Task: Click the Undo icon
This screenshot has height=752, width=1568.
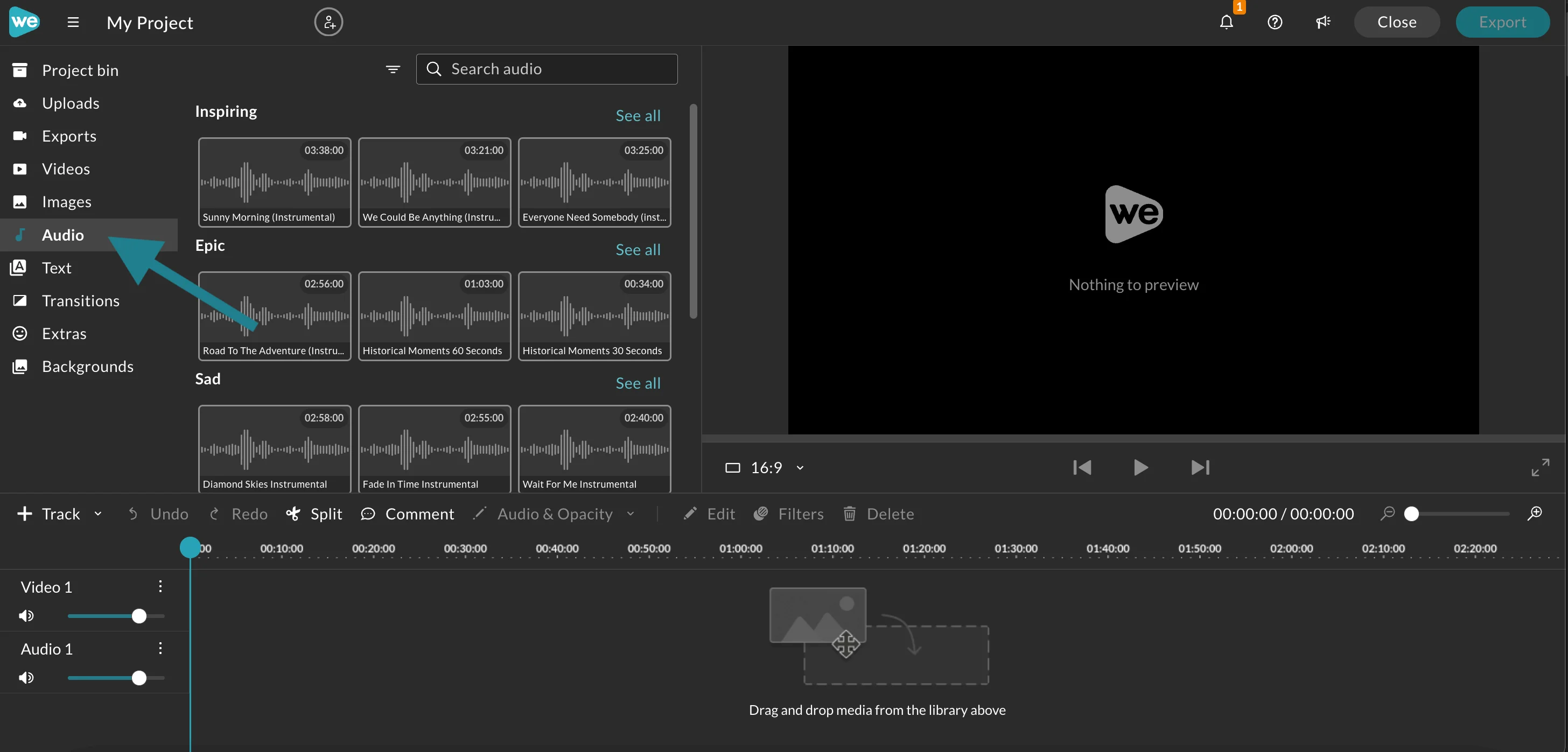Action: 132,514
